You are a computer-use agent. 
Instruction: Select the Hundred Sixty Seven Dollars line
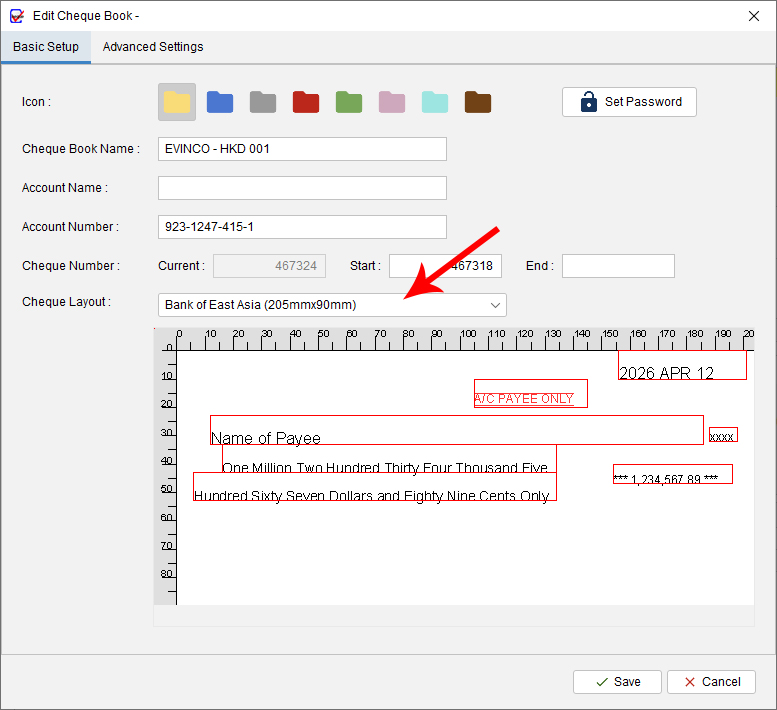[x=375, y=487]
